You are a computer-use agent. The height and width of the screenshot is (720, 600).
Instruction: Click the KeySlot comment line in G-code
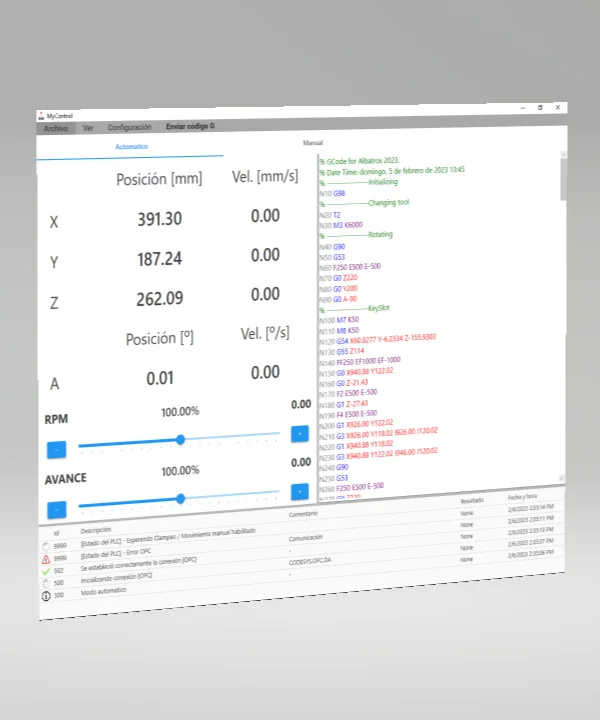355,309
